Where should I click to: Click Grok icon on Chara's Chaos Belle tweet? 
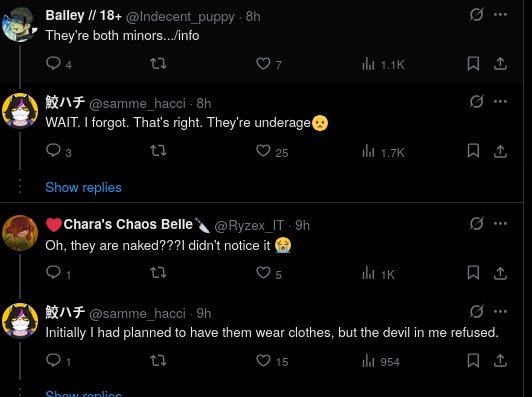coord(476,224)
